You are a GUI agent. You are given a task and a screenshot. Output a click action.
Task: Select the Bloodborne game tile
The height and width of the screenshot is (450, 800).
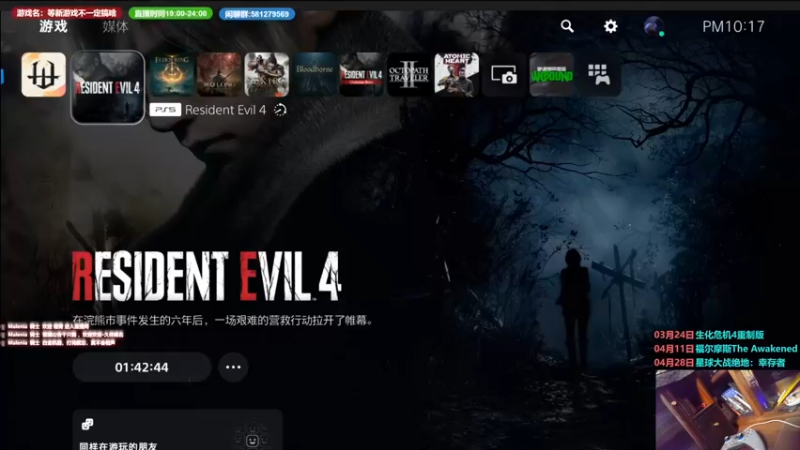(314, 74)
